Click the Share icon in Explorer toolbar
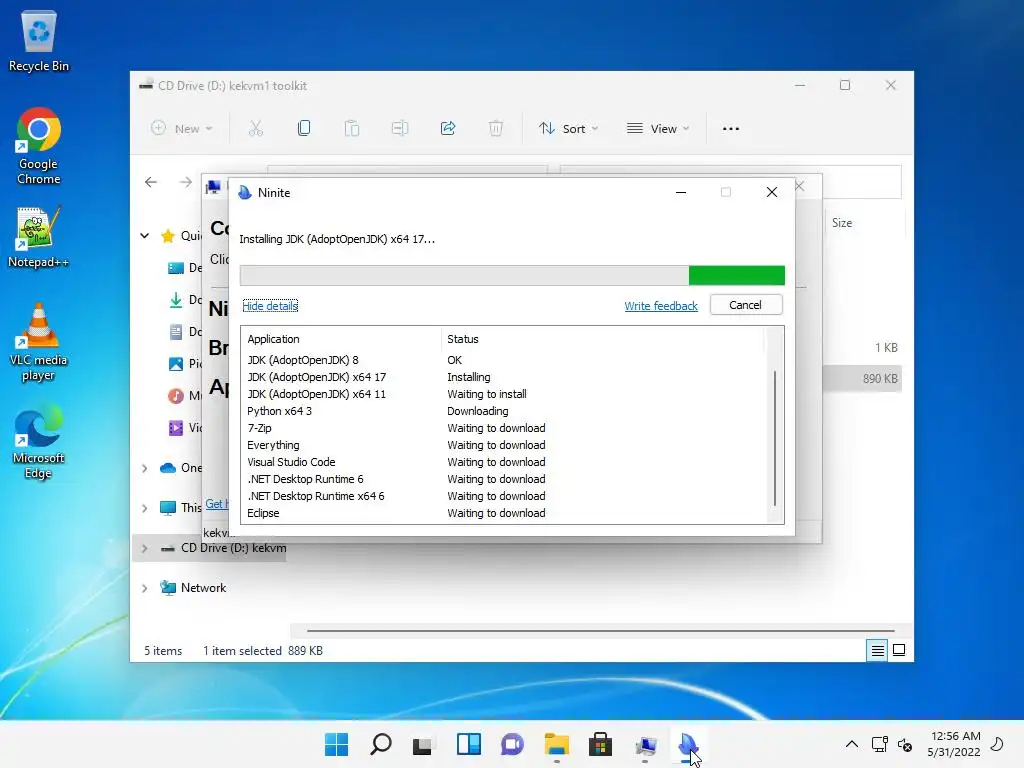The image size is (1024, 768). tap(448, 129)
